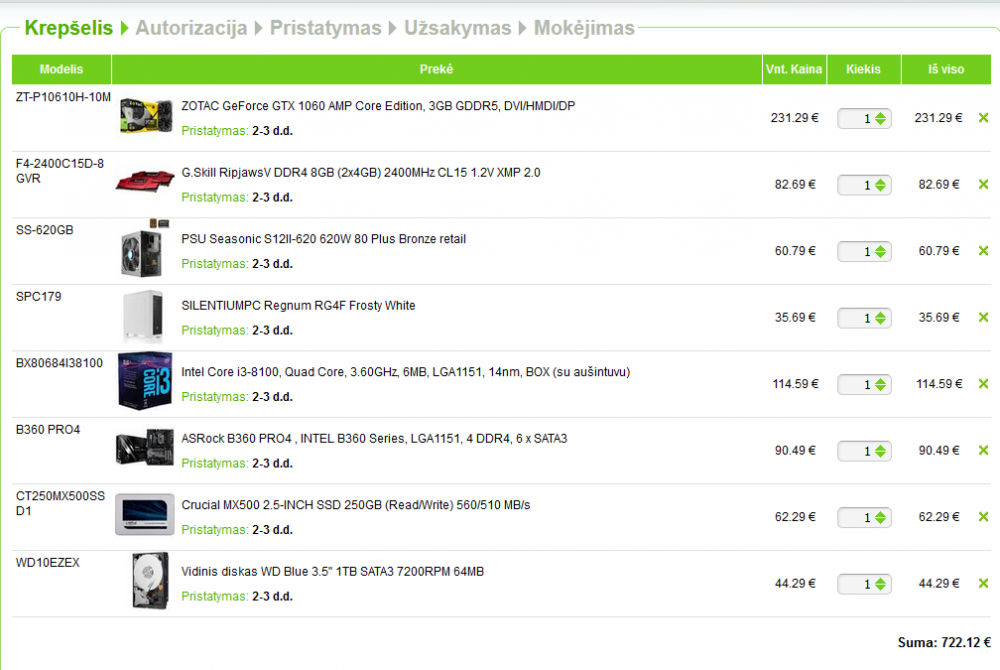The height and width of the screenshot is (670, 1000).
Task: Remove WD Blue 1TB disk from cart
Action: [983, 583]
